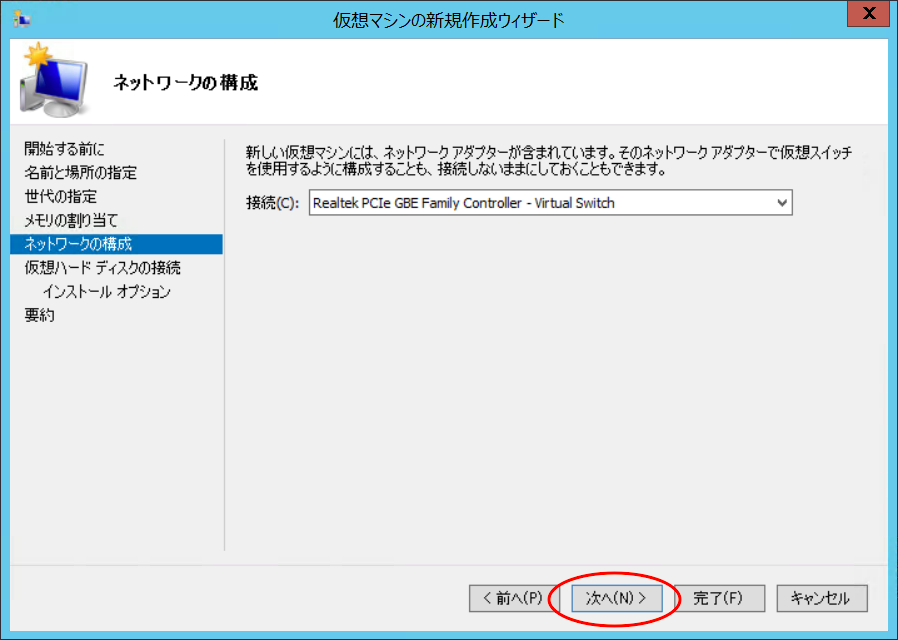The height and width of the screenshot is (640, 898).
Task: Click the 接続(C): field label
Action: click(x=272, y=203)
